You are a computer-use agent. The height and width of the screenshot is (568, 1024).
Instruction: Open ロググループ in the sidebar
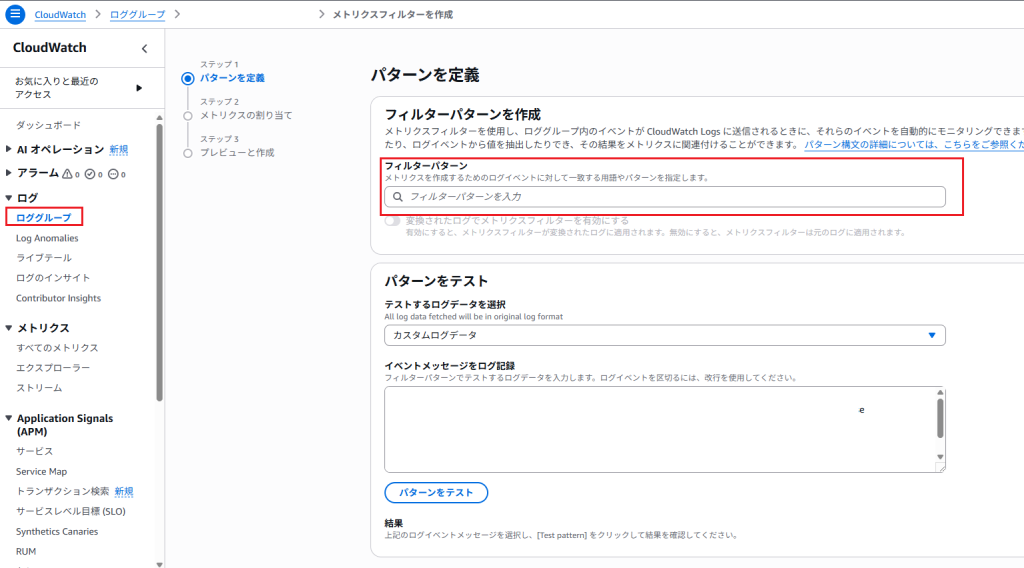(44, 217)
